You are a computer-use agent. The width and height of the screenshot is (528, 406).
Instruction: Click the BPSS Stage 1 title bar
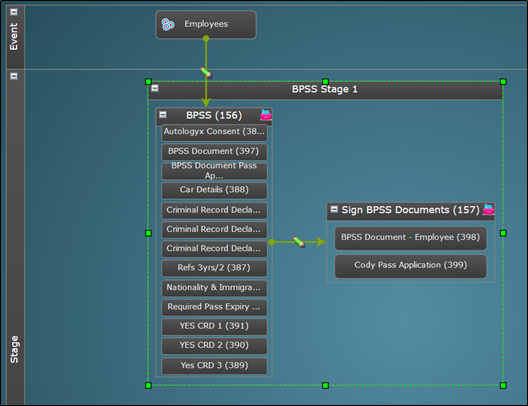click(325, 90)
